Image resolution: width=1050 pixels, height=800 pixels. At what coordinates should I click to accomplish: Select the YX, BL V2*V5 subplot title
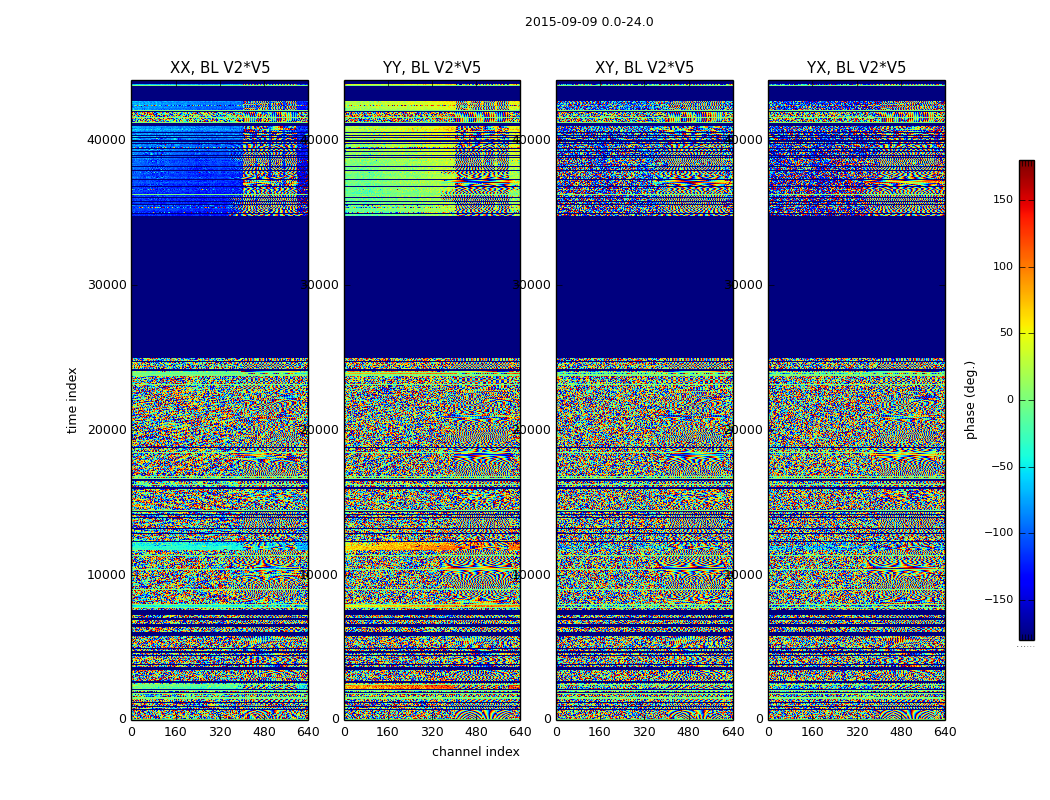click(x=856, y=68)
